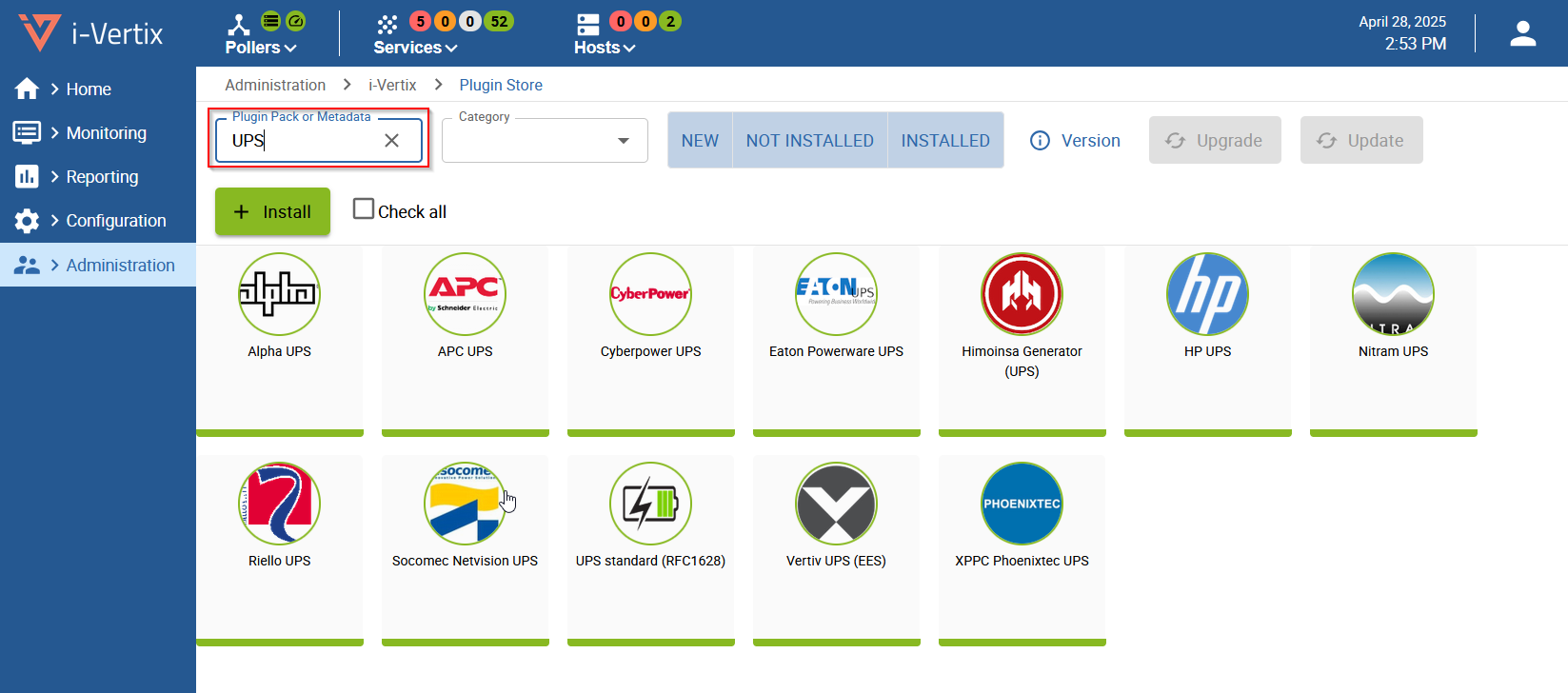Select the XPPC Phoenixtec UPS logo
1568x693 pixels.
1022,504
